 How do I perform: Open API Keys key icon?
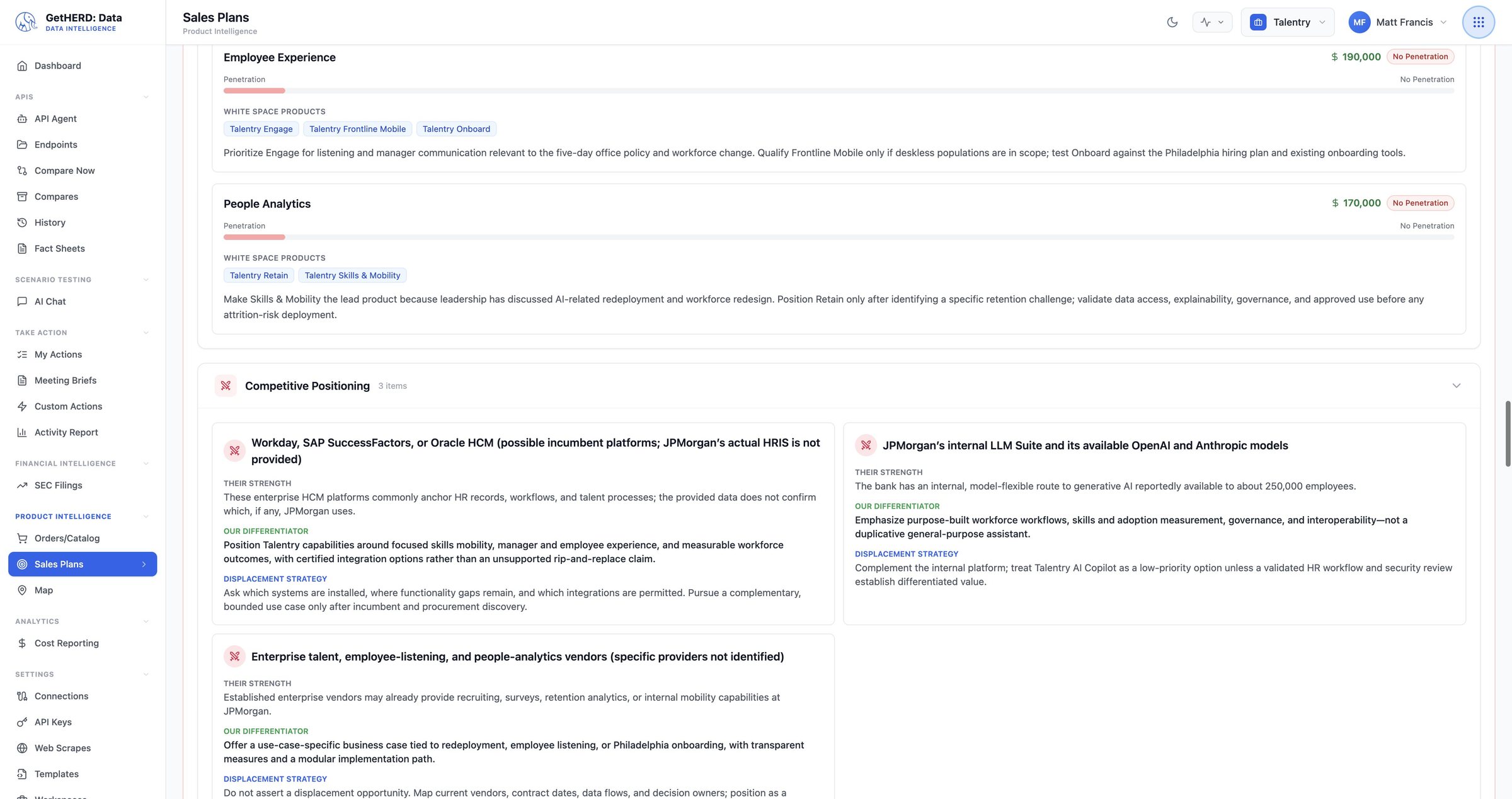tap(22, 722)
